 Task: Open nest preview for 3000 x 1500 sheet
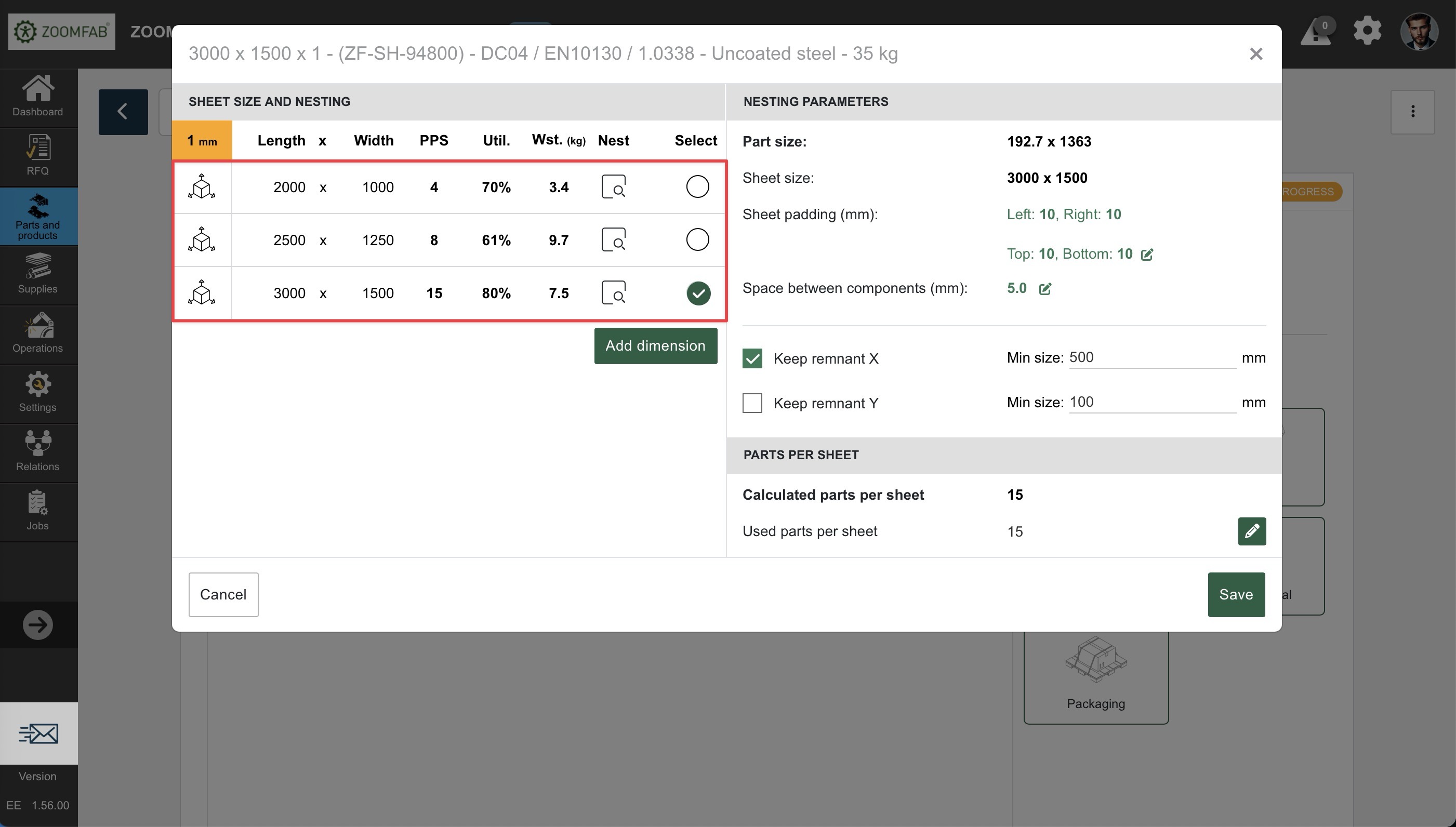coord(613,293)
